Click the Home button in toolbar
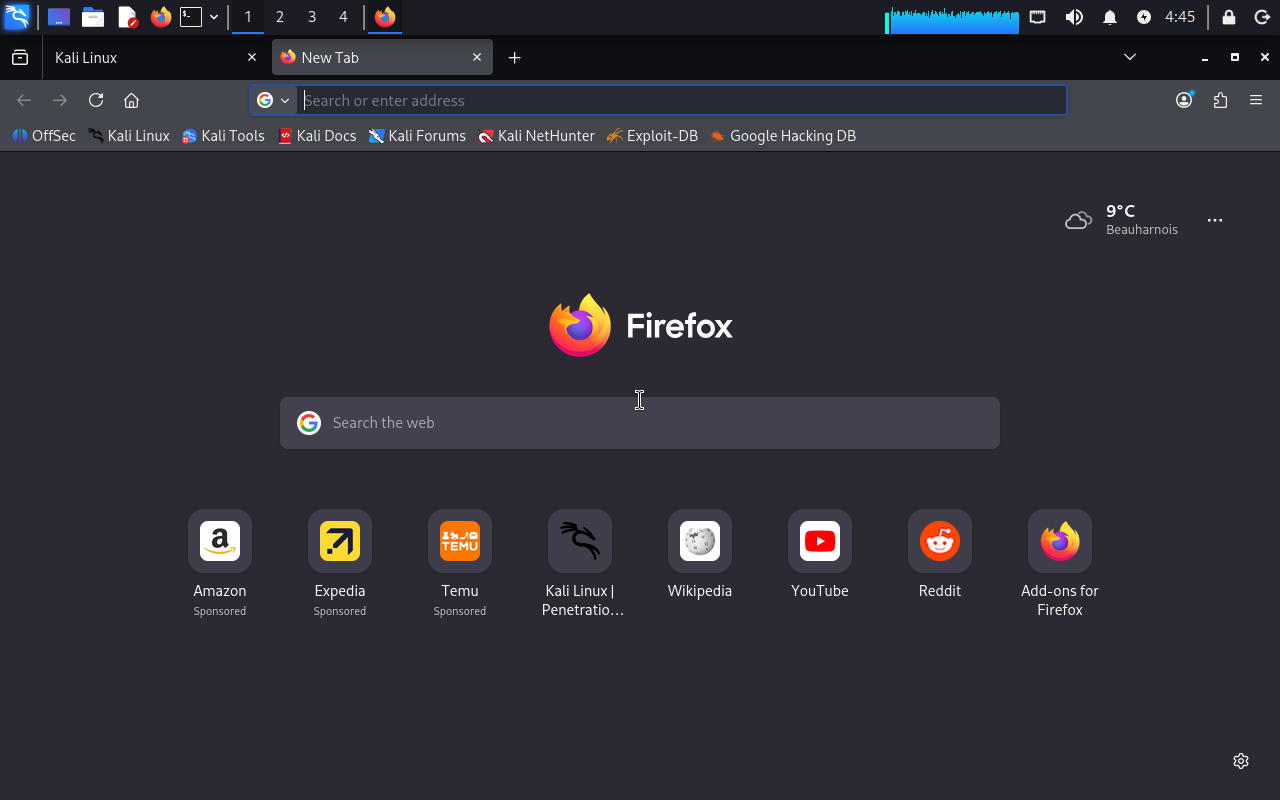The width and height of the screenshot is (1280, 800). (131, 100)
